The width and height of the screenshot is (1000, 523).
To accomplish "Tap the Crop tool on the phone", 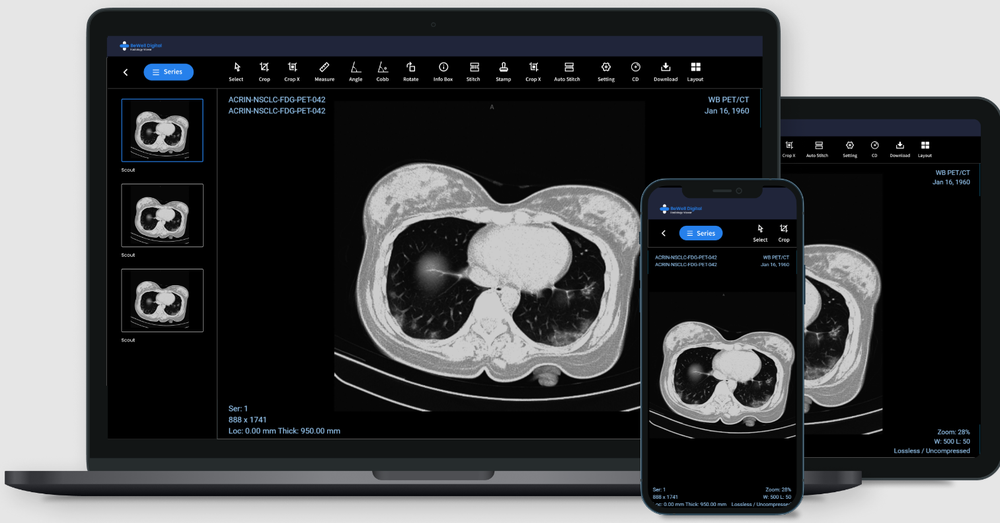I will (x=784, y=233).
